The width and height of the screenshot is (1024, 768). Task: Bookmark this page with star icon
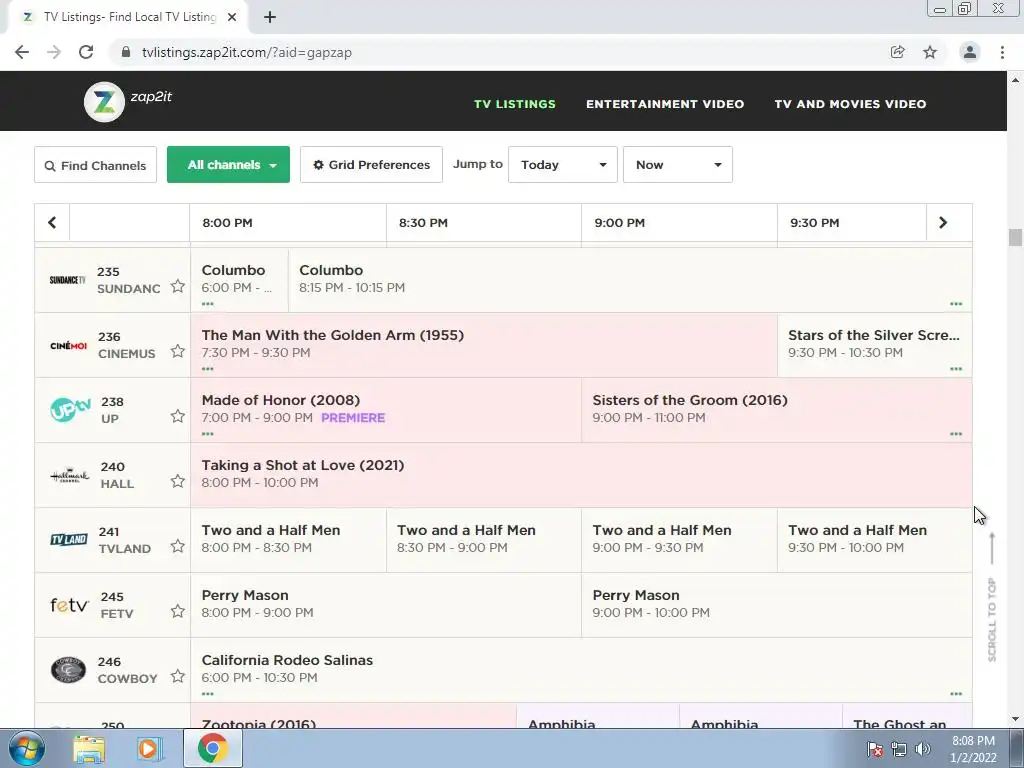(930, 52)
